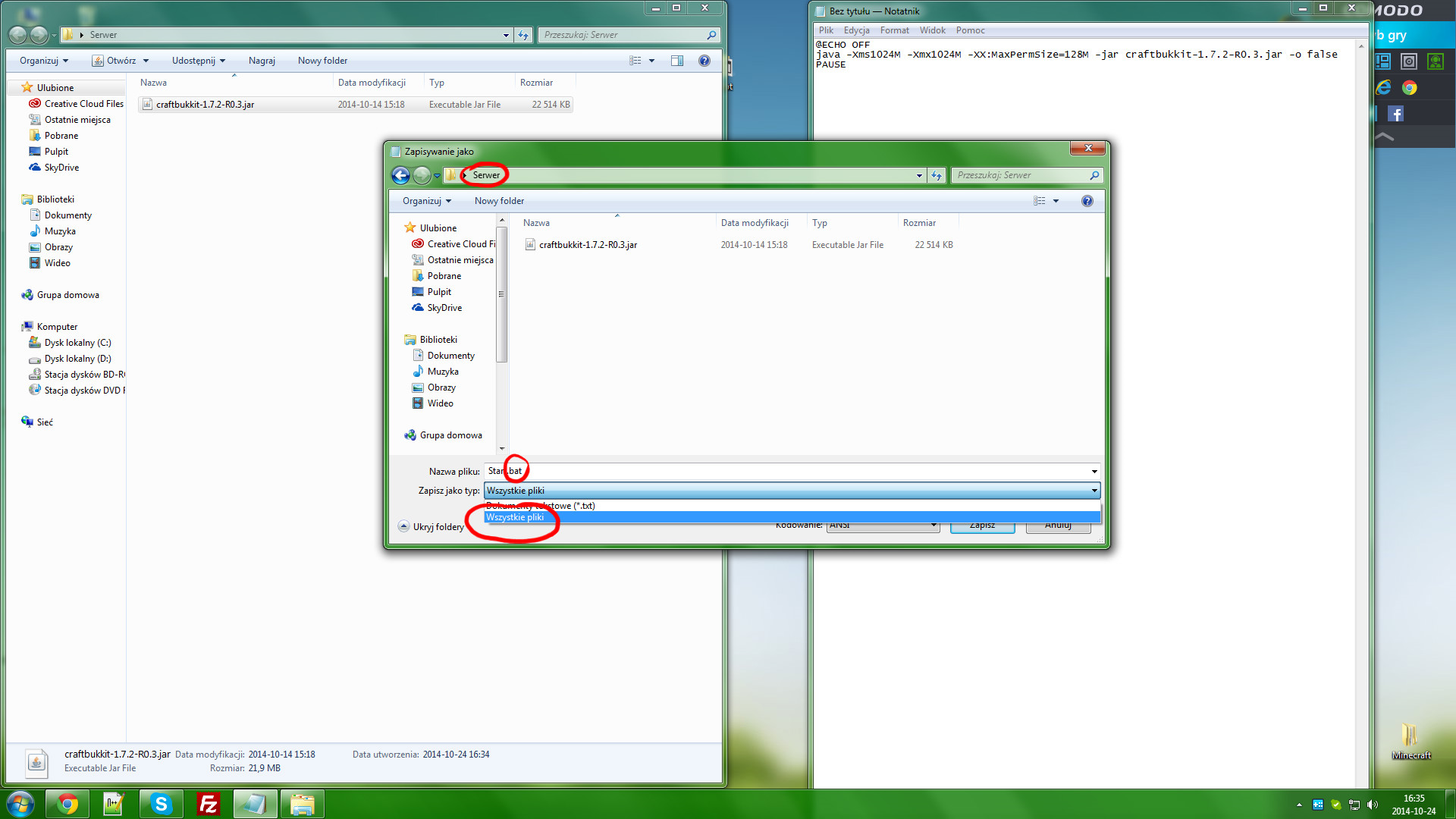The width and height of the screenshot is (1456, 819).
Task: Click the Explorer address bar refresh icon
Action: click(523, 35)
